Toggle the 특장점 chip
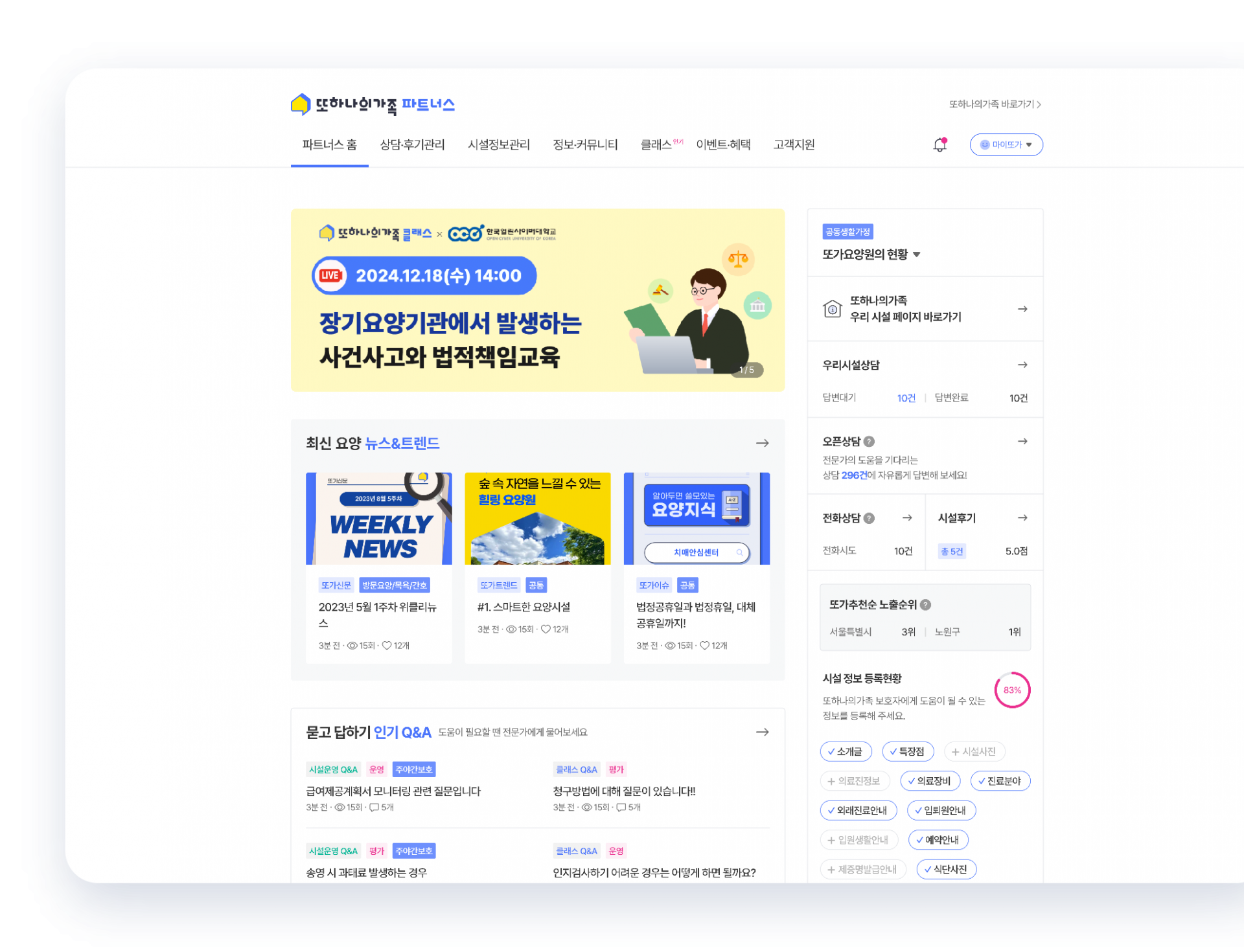The image size is (1244, 952). tap(908, 751)
